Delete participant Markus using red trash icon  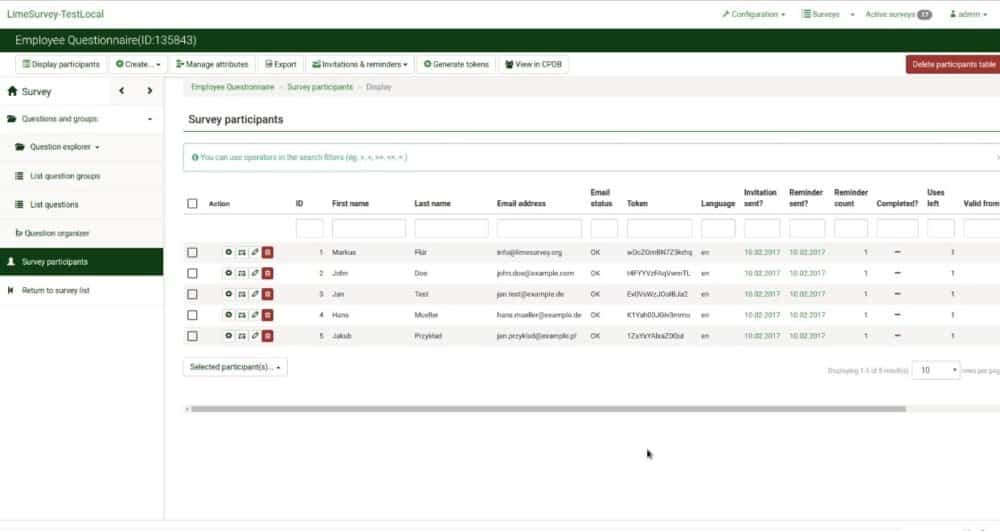coord(268,252)
